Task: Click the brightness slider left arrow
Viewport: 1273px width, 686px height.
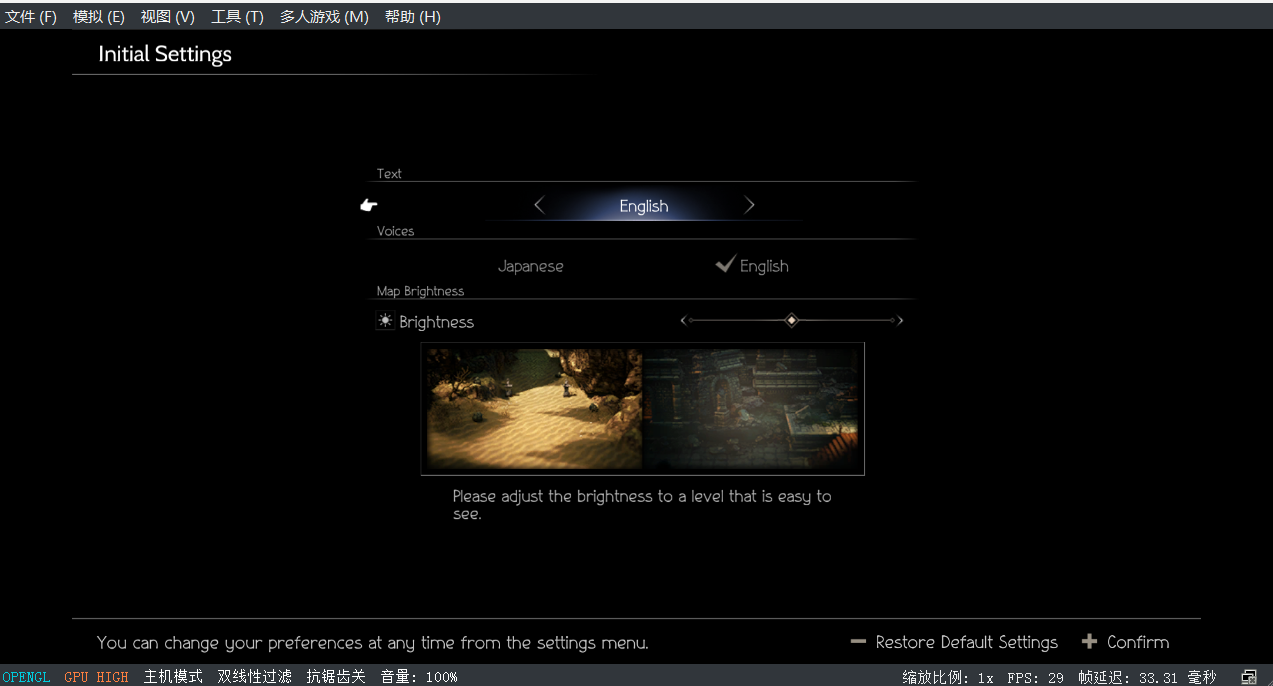Action: coord(684,321)
